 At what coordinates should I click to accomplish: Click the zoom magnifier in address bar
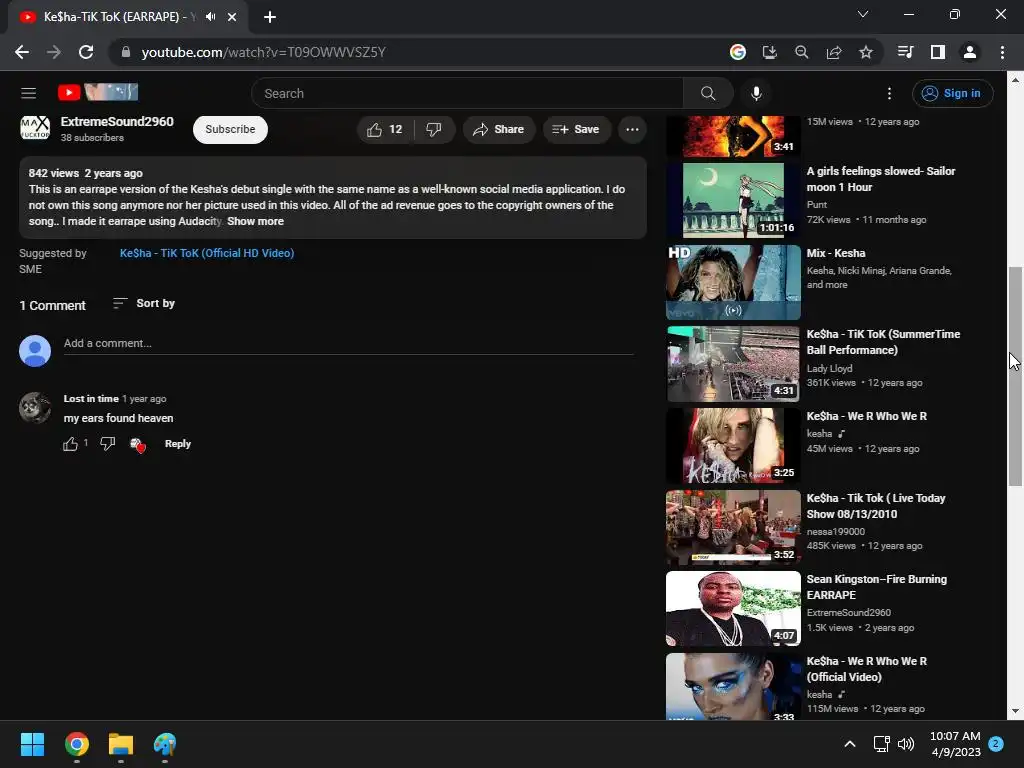point(801,52)
